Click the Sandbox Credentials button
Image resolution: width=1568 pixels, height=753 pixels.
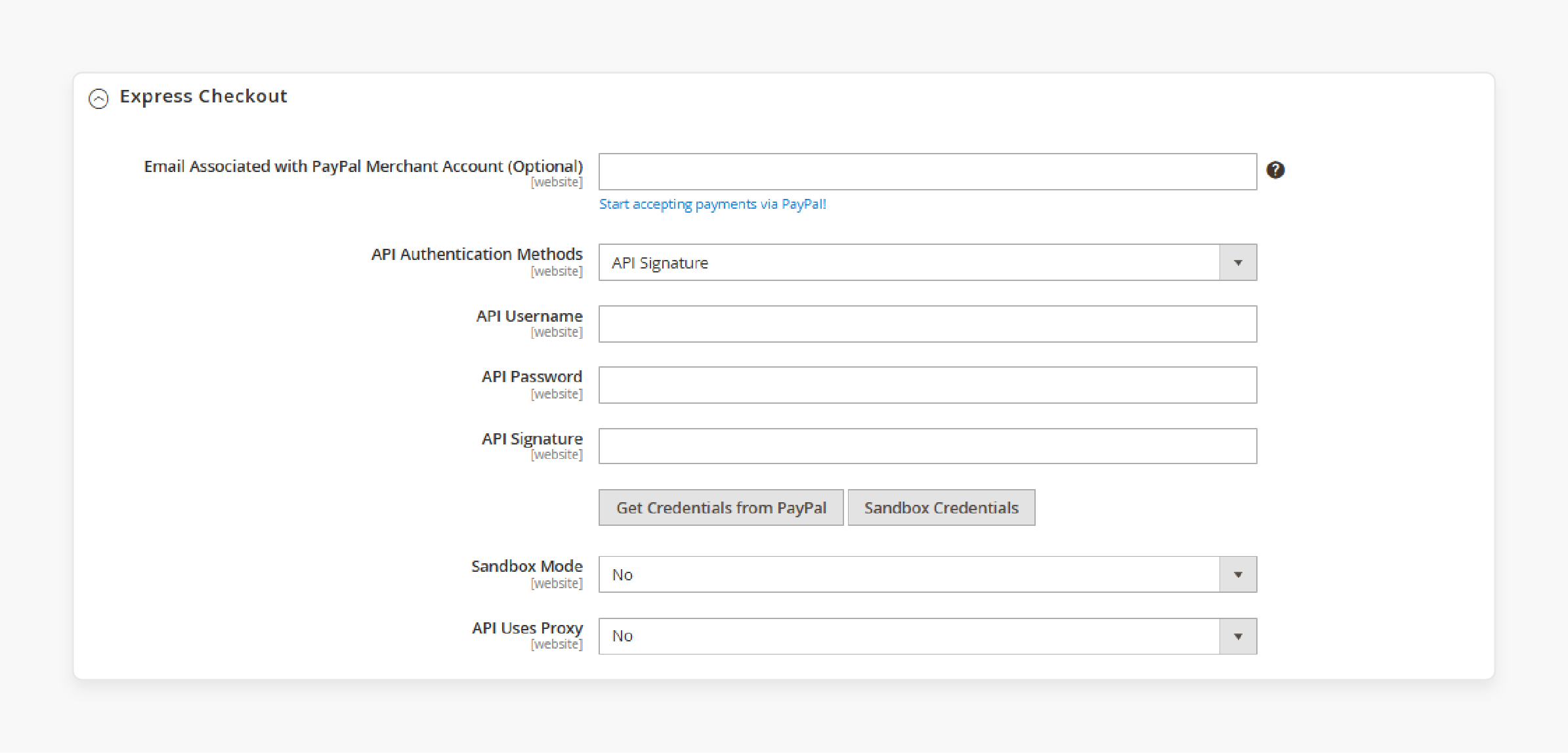click(941, 507)
